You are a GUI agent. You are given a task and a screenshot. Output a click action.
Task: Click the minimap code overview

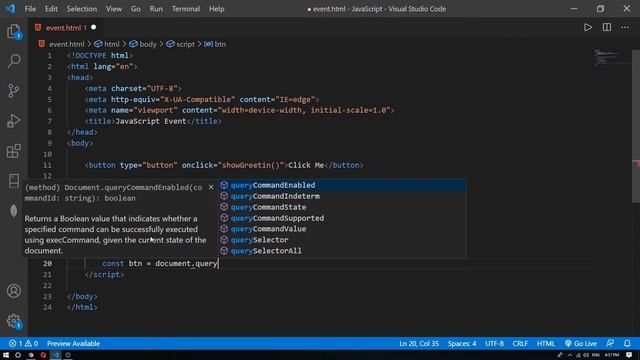tap(611, 58)
